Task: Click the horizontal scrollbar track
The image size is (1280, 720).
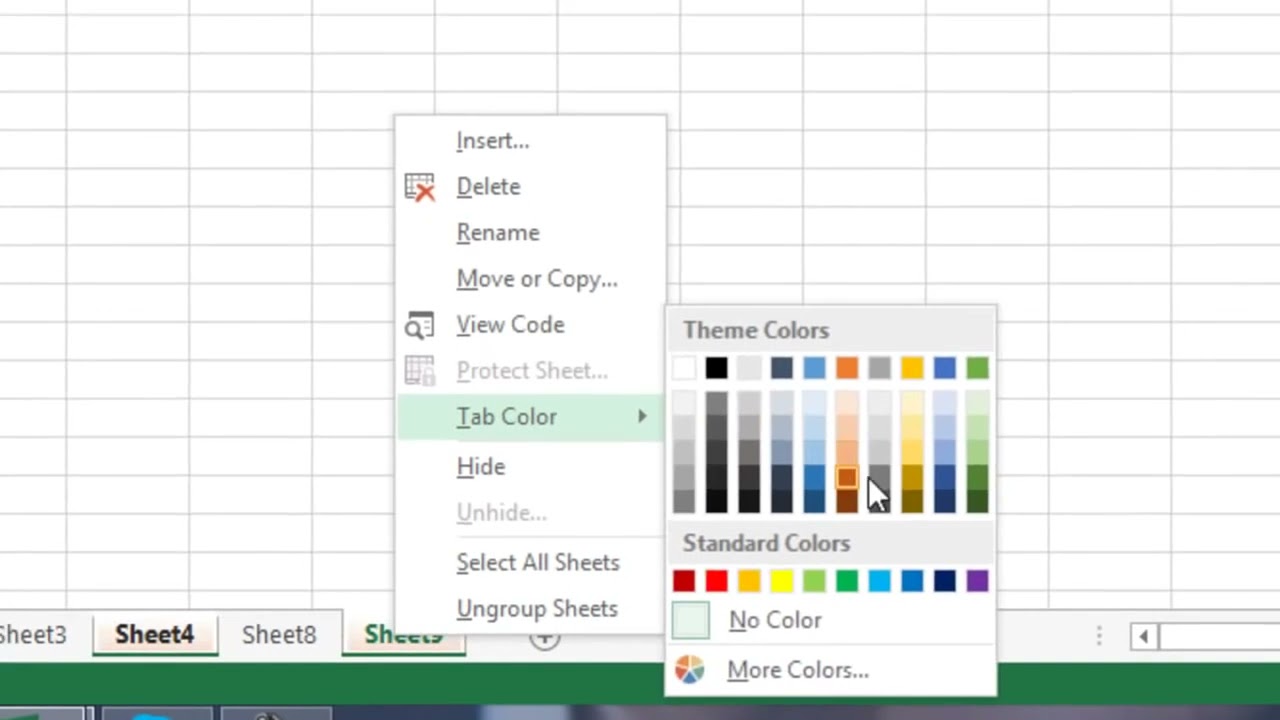Action: pos(1220,636)
